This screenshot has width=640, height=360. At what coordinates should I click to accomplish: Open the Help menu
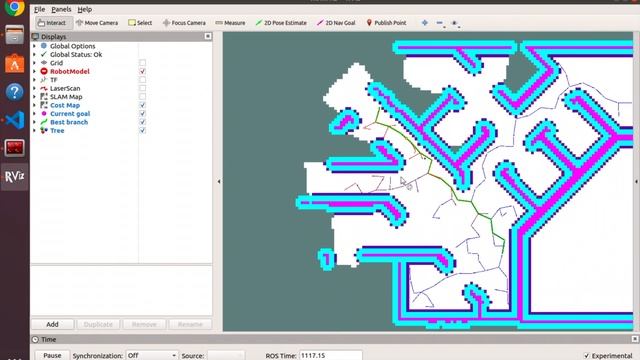84,9
